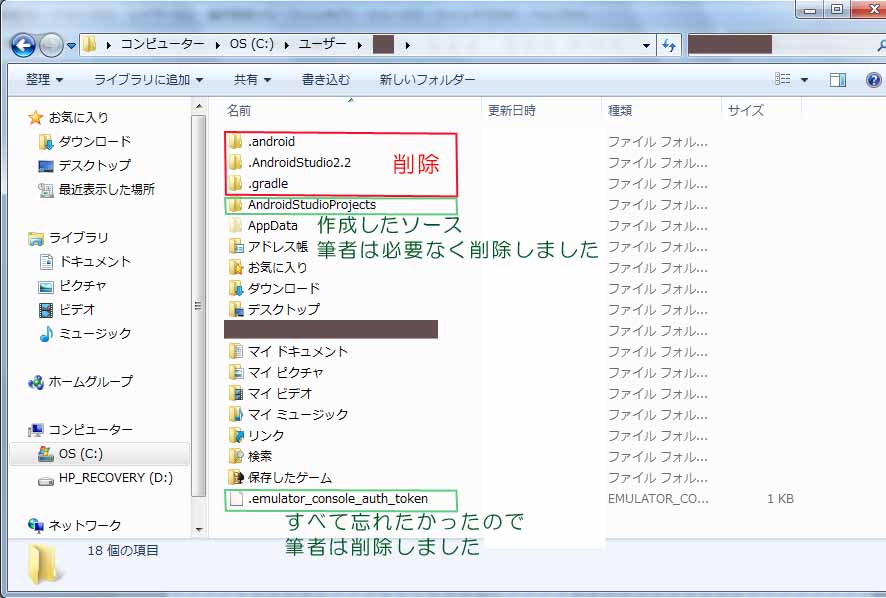
Task: Sort by the サイズ column header
Action: pyautogui.click(x=745, y=111)
